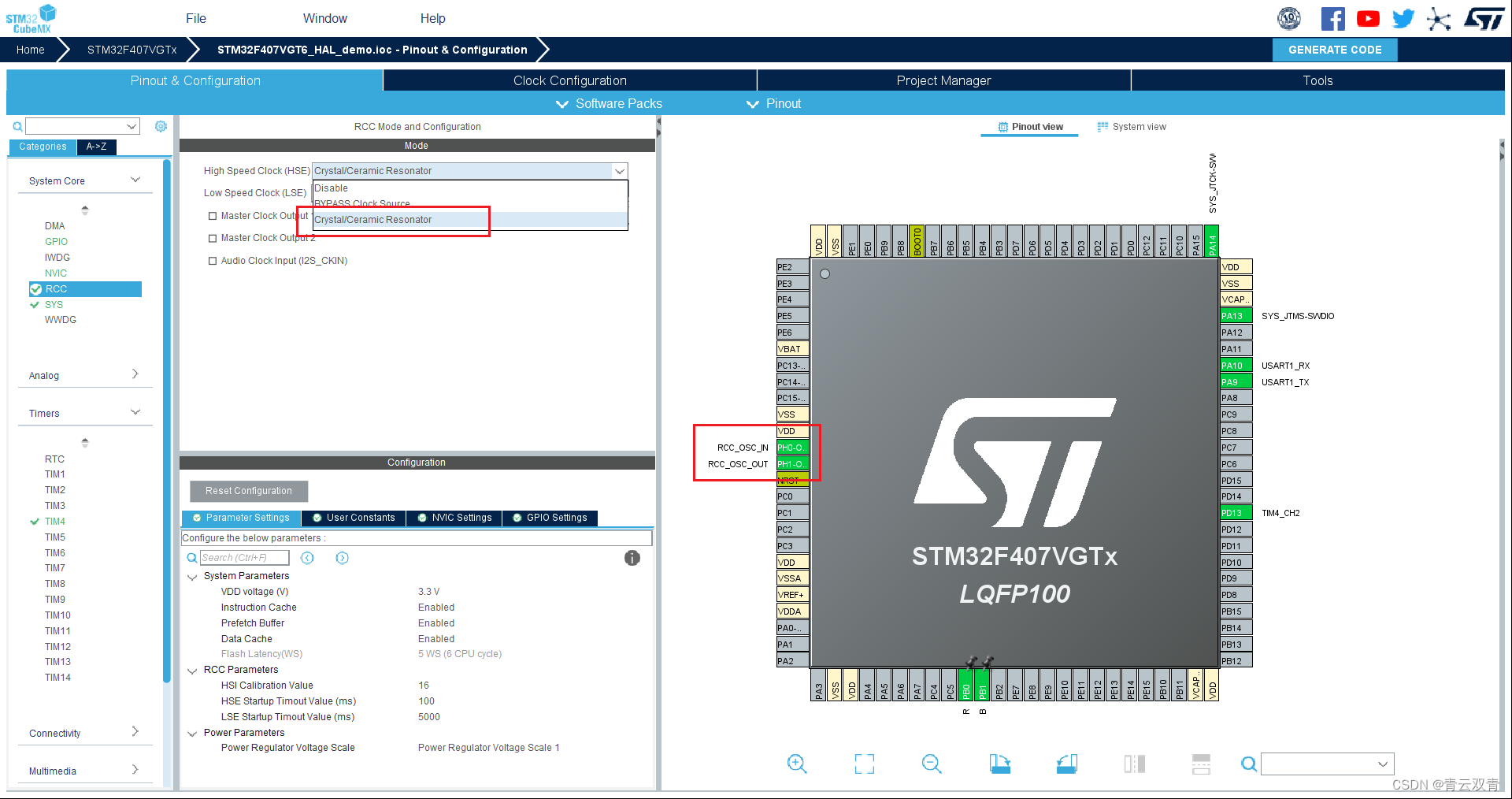Select the PA9 USART1_TX pin
Screen dimensions: 1512x799
click(1236, 382)
